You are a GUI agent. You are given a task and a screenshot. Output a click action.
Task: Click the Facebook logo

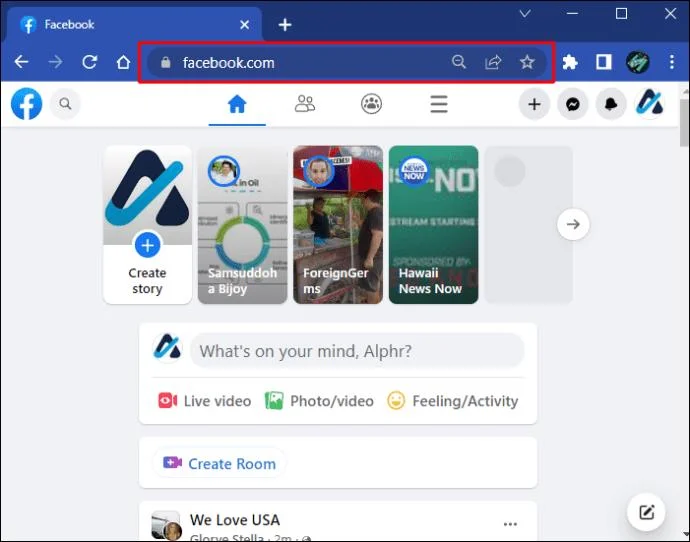26,104
